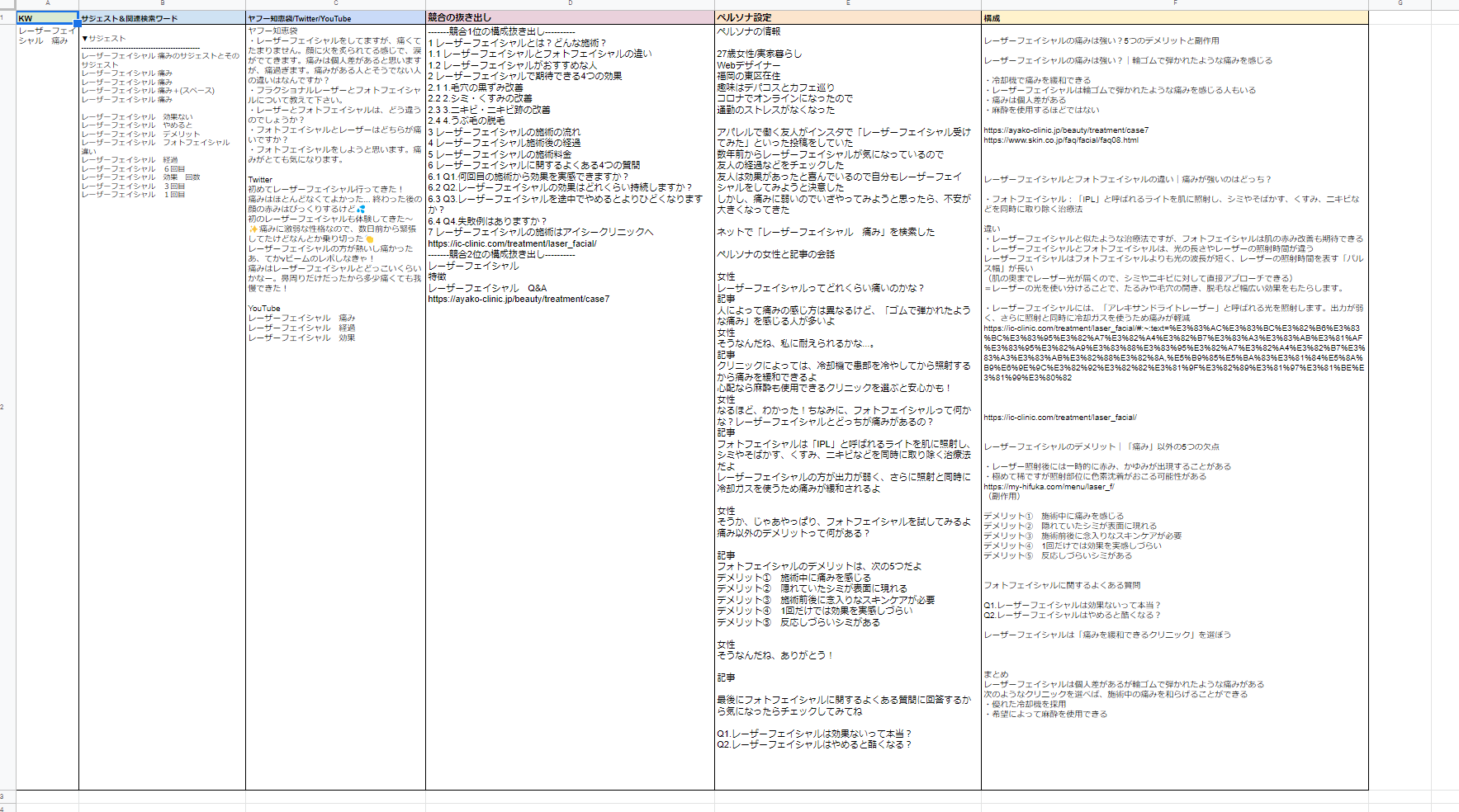Select row 2 header number
The image size is (1459, 812).
tap(7, 407)
